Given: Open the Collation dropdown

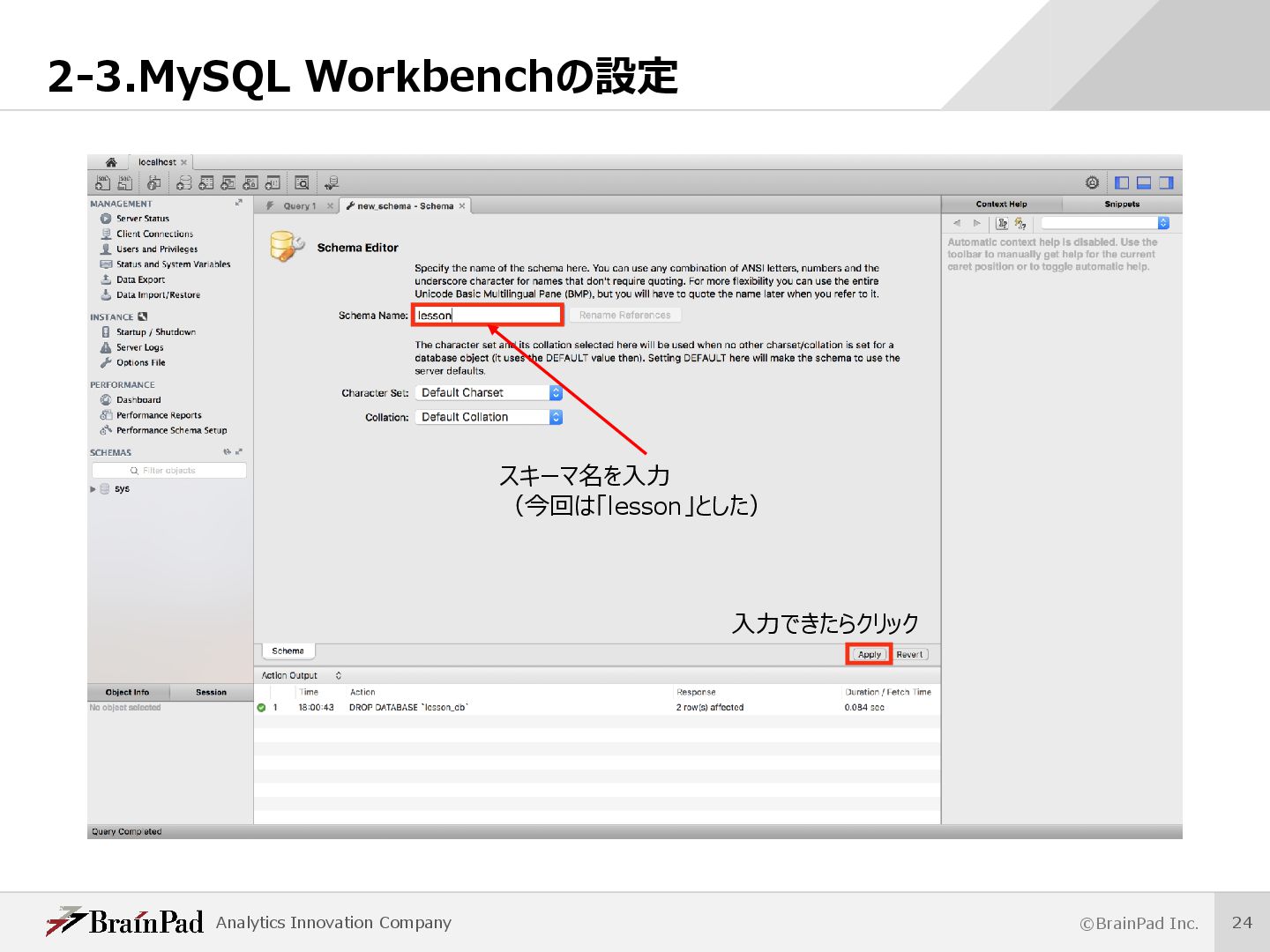Looking at the screenshot, I should 489,418.
